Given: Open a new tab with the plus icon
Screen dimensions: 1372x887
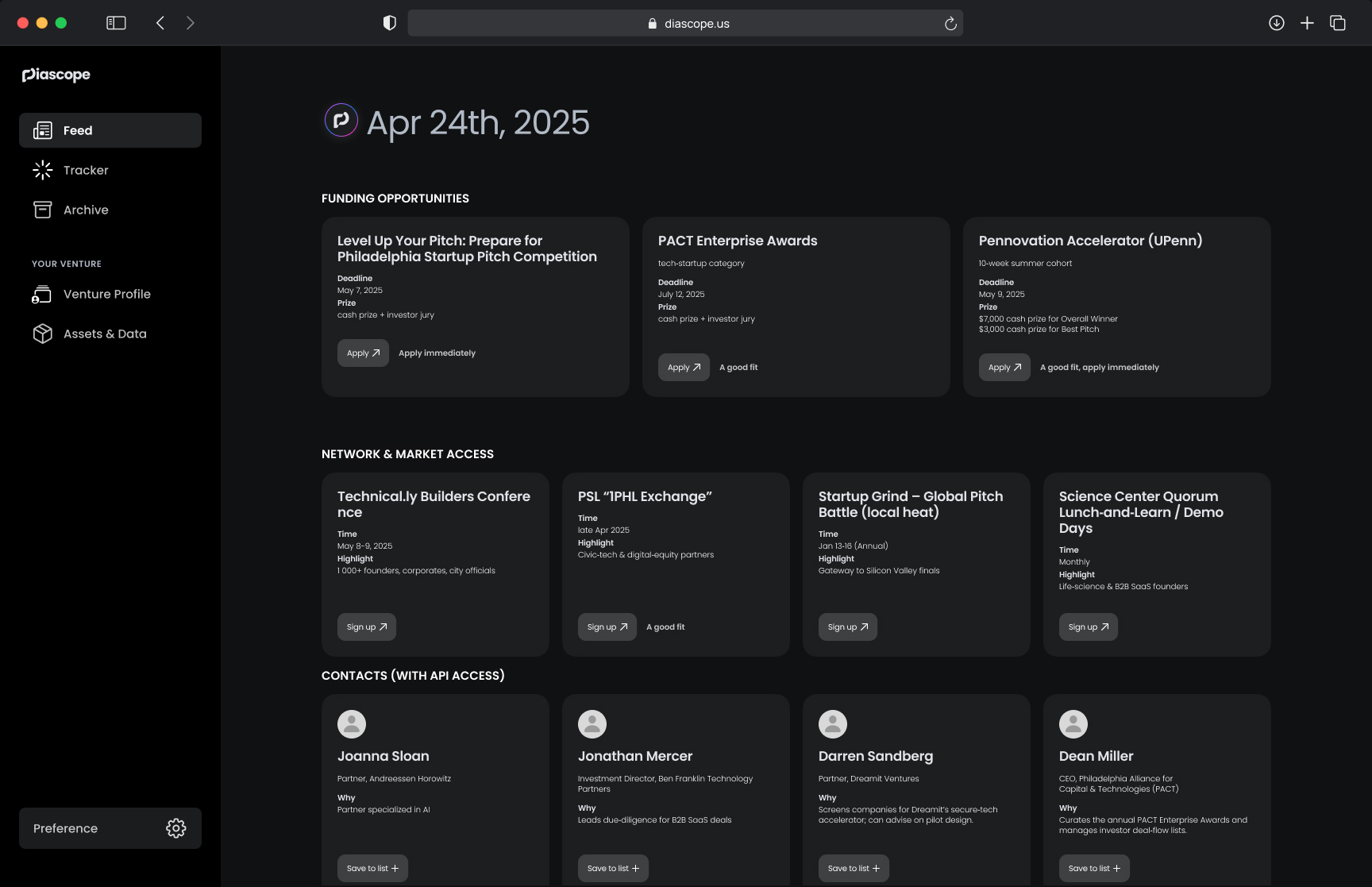Looking at the screenshot, I should click(1307, 23).
